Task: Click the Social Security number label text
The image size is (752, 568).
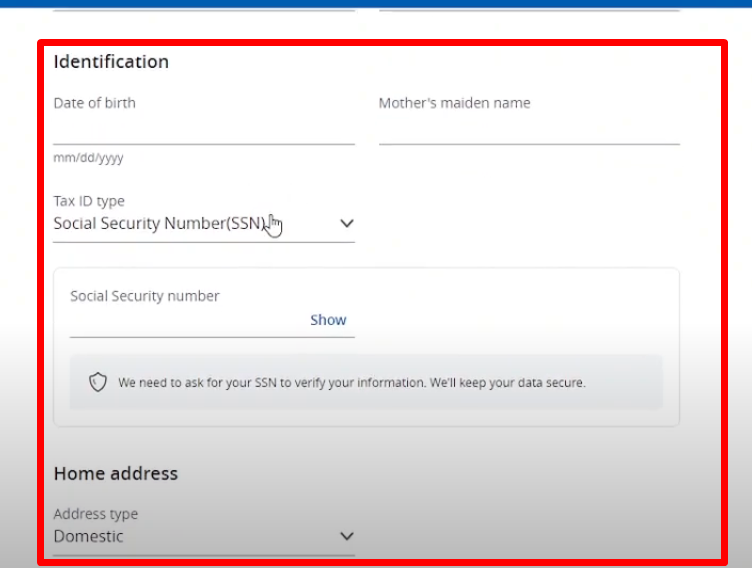Action: click(145, 296)
